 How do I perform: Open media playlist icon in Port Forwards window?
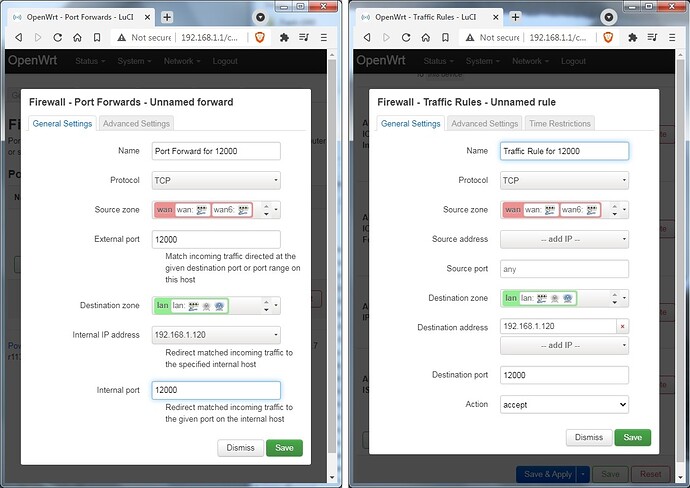(304, 37)
